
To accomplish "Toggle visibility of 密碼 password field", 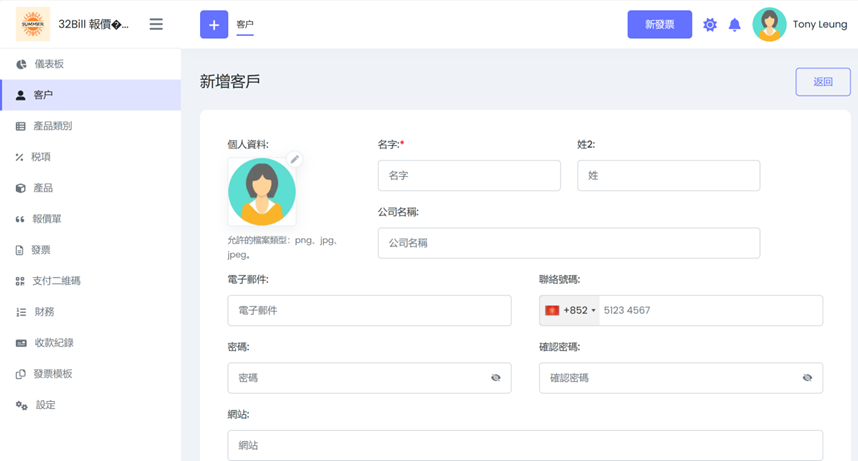I will [495, 378].
